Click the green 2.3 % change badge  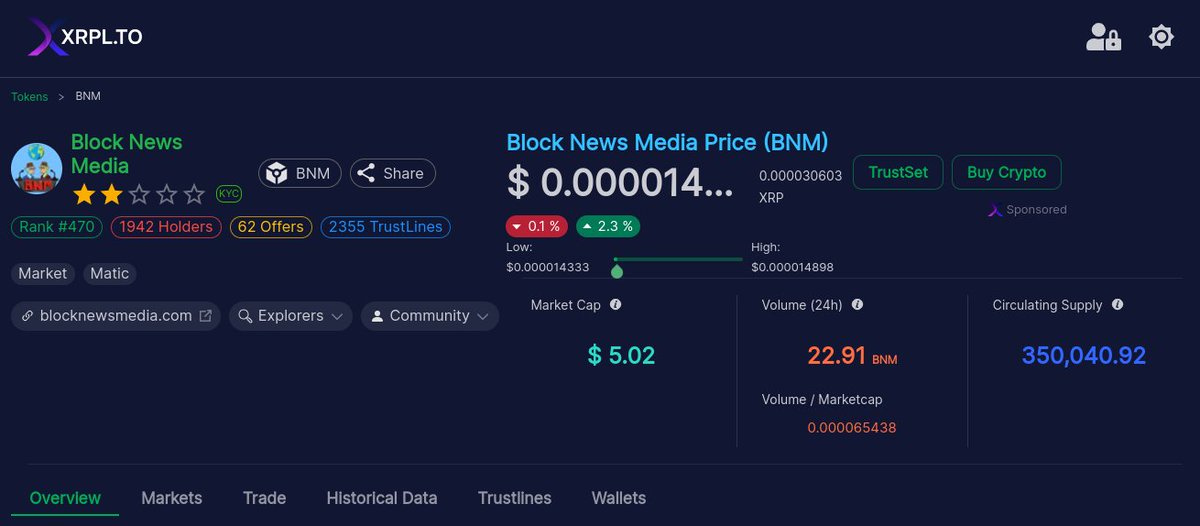pos(608,226)
